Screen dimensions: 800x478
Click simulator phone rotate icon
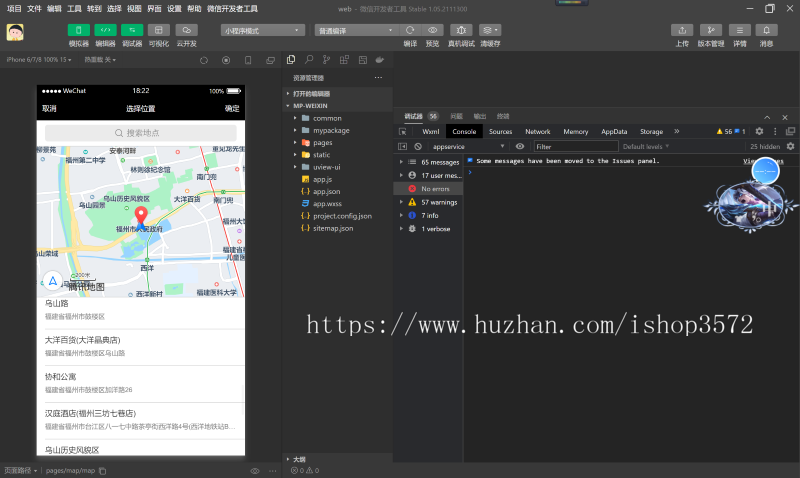[x=248, y=60]
